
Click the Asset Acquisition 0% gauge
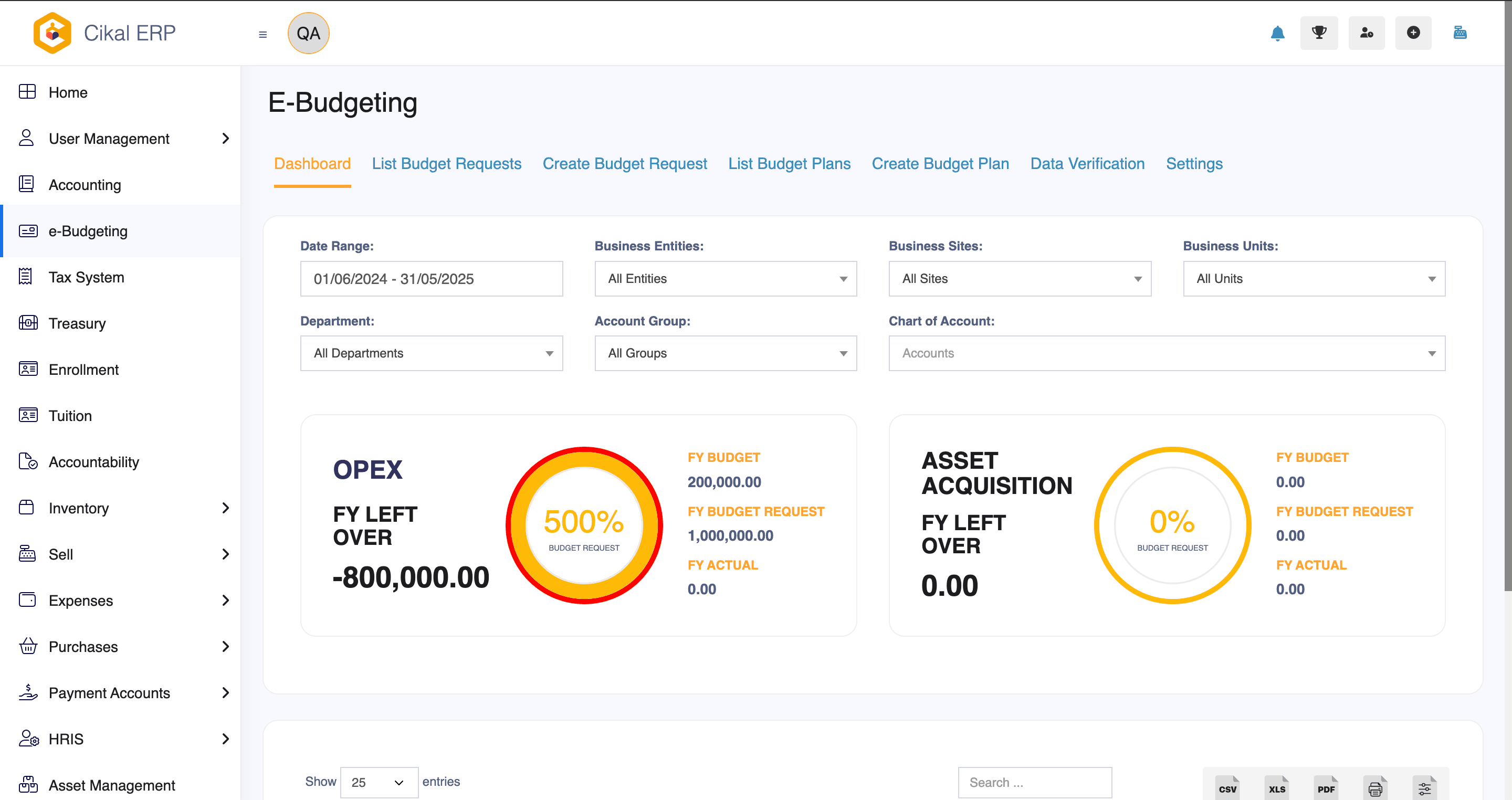pyautogui.click(x=1172, y=525)
